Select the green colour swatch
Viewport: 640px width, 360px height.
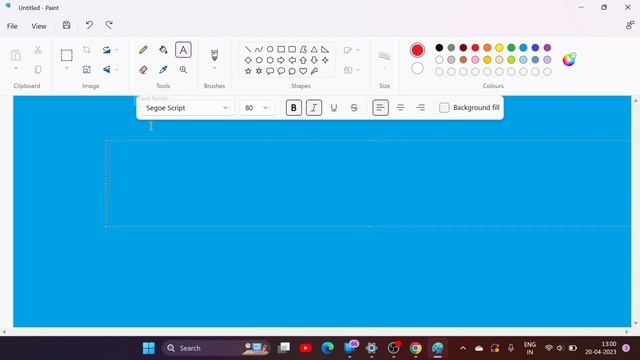click(511, 48)
